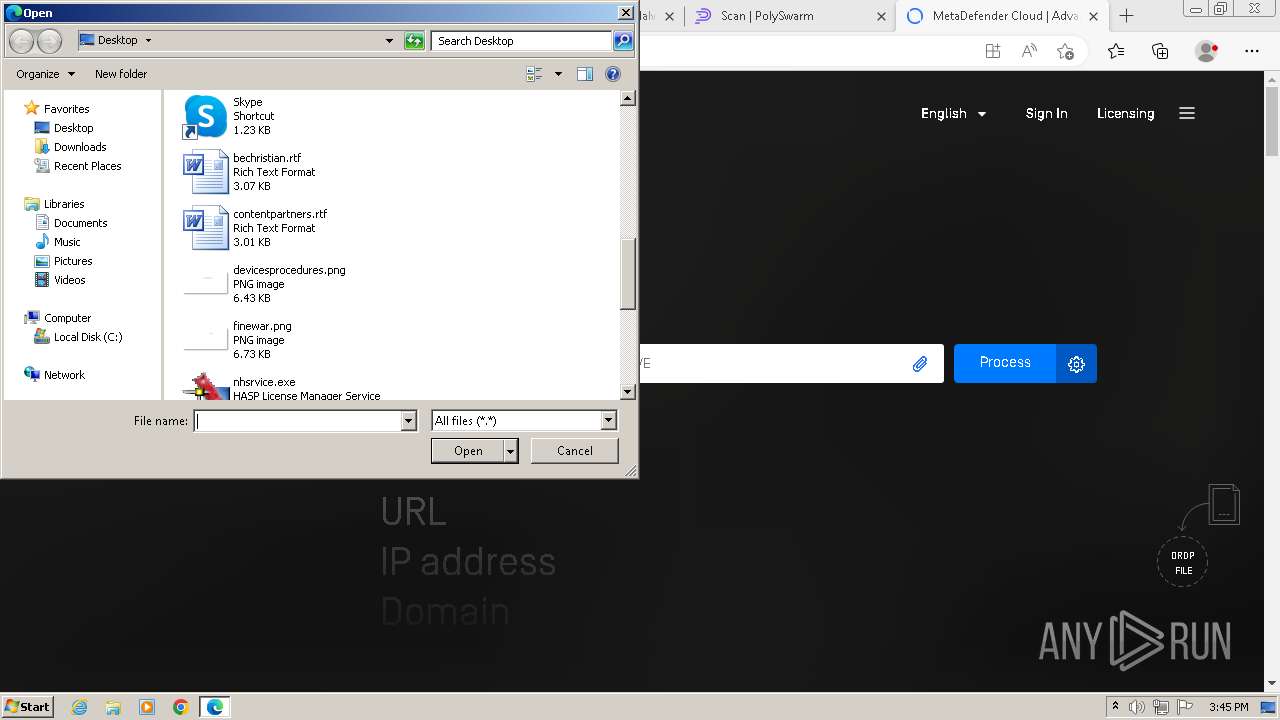The height and width of the screenshot is (720, 1280).
Task: Click the paperclip attach icon in MetaDefender
Action: (x=920, y=364)
